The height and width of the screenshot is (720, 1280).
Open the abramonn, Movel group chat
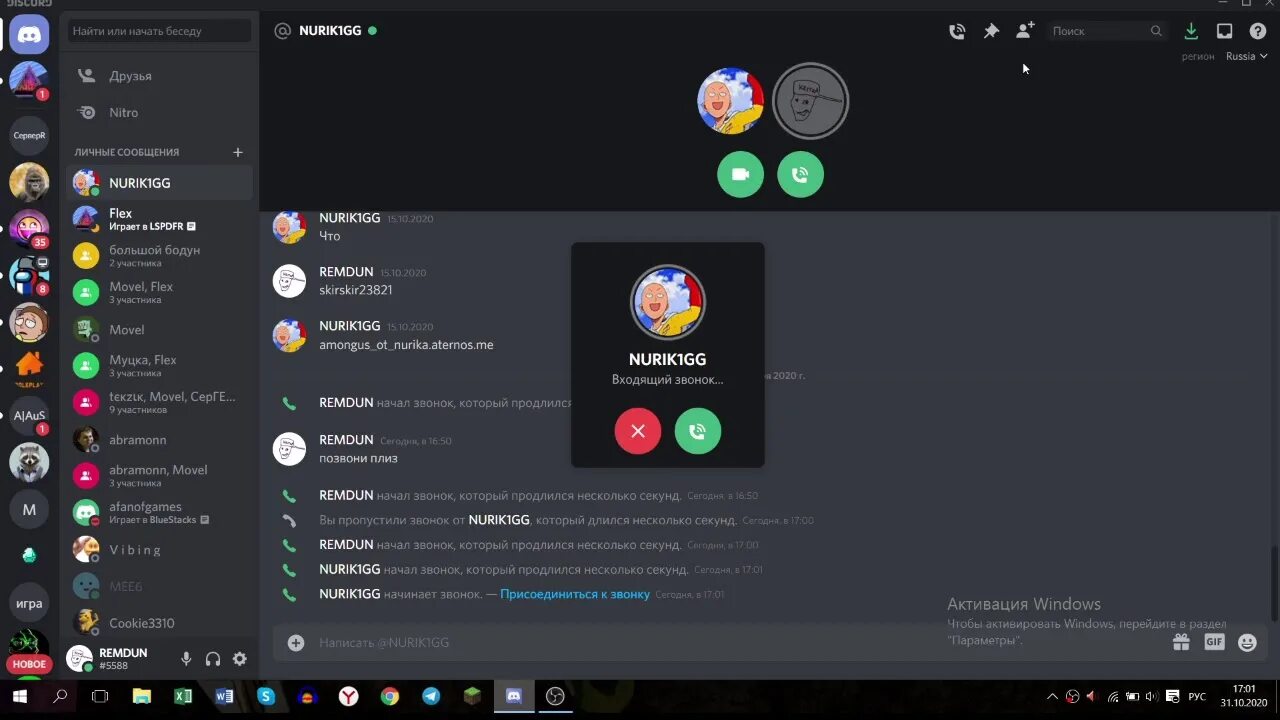160,476
